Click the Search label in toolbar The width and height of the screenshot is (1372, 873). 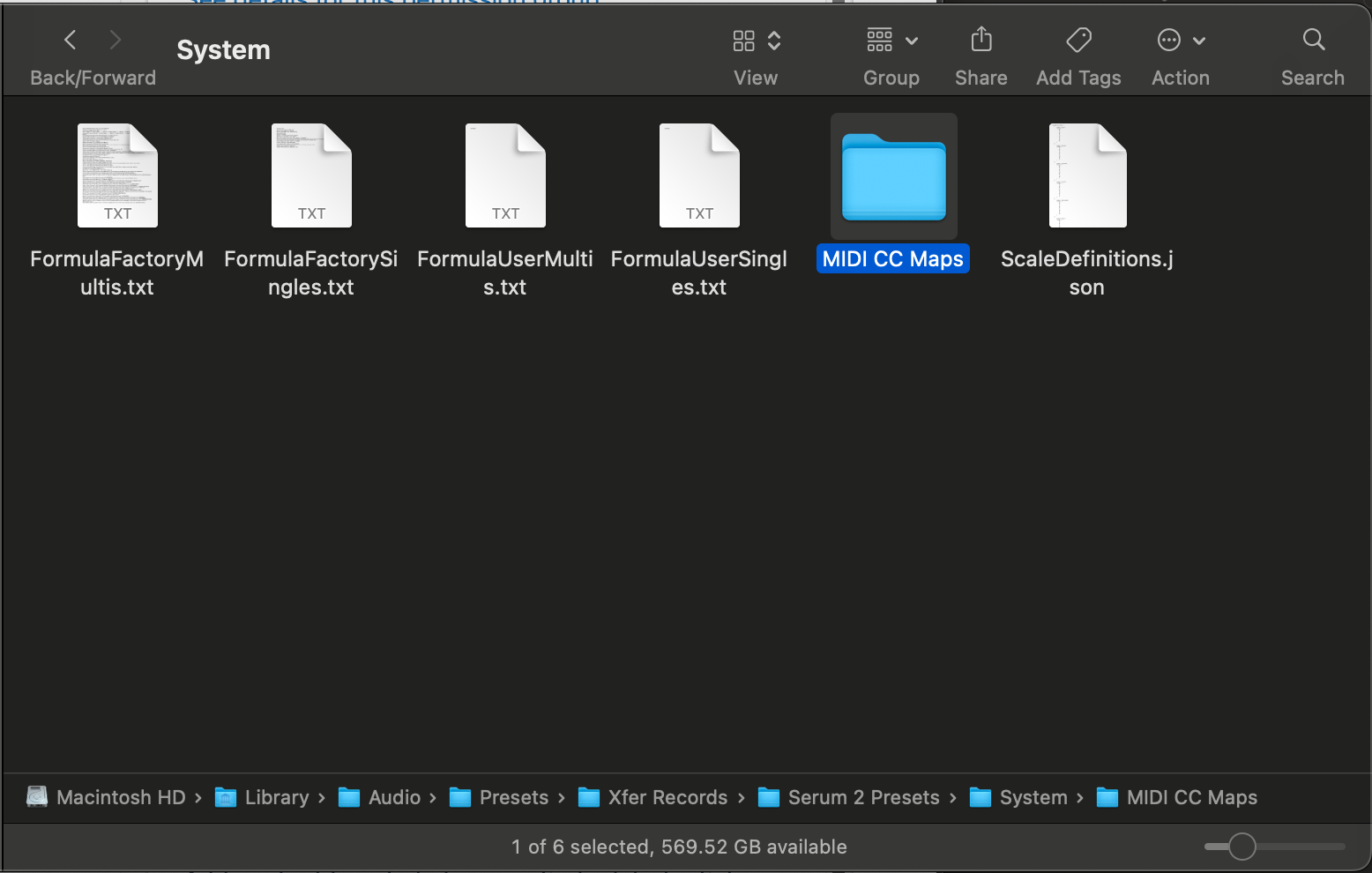[x=1313, y=78]
